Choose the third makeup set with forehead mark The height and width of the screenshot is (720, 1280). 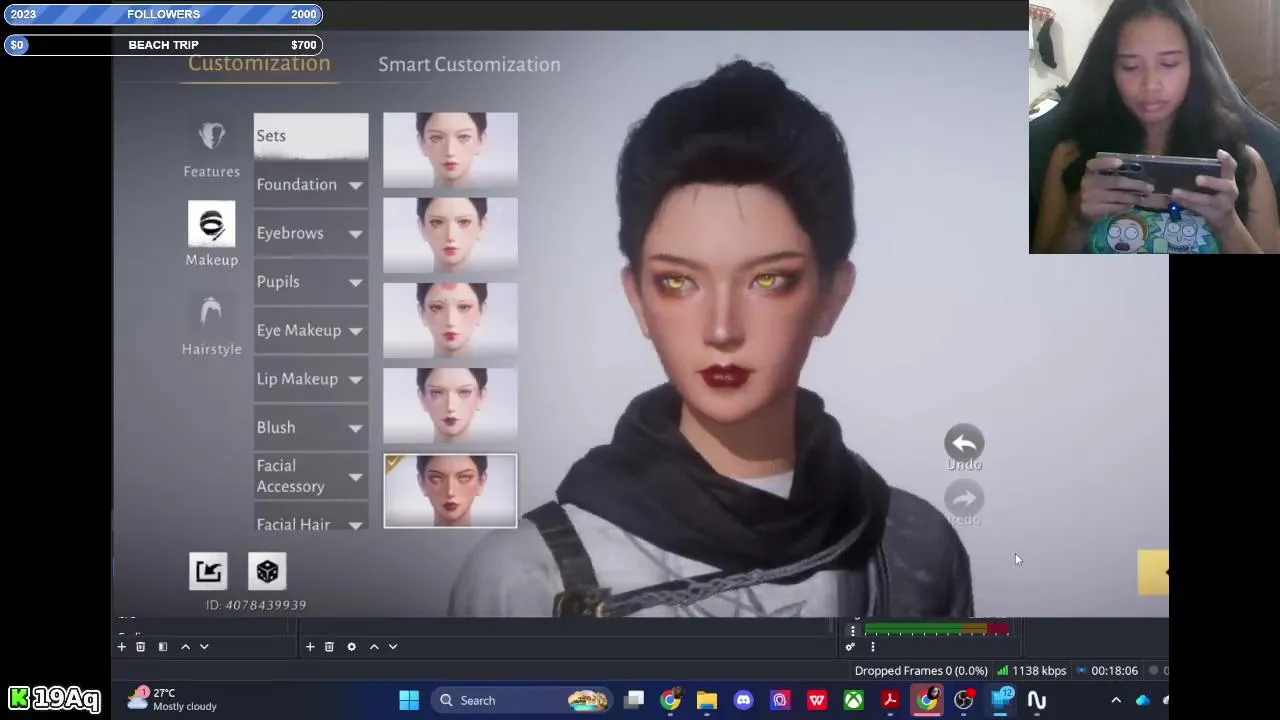pyautogui.click(x=450, y=320)
